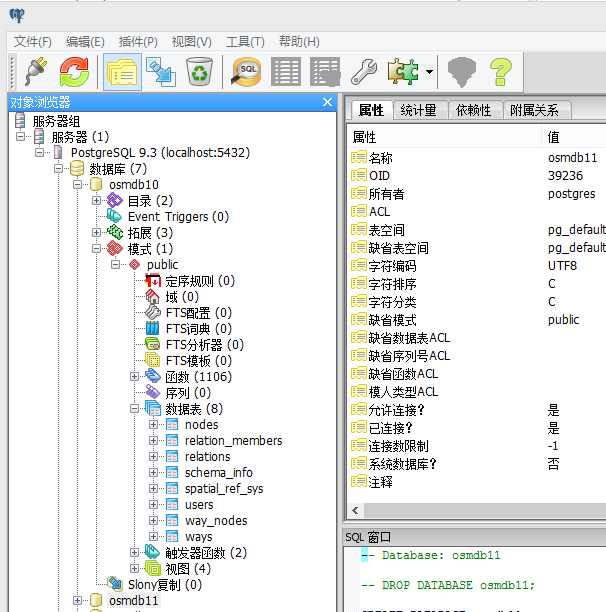Click the 名称 property row

[x=476, y=158]
